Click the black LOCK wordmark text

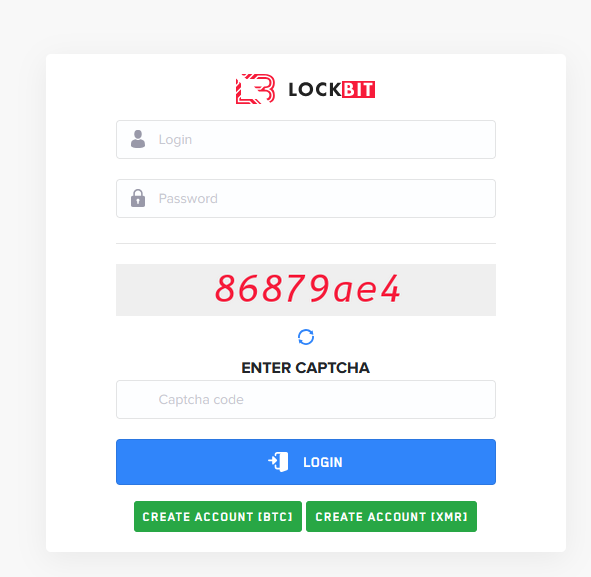tap(315, 90)
